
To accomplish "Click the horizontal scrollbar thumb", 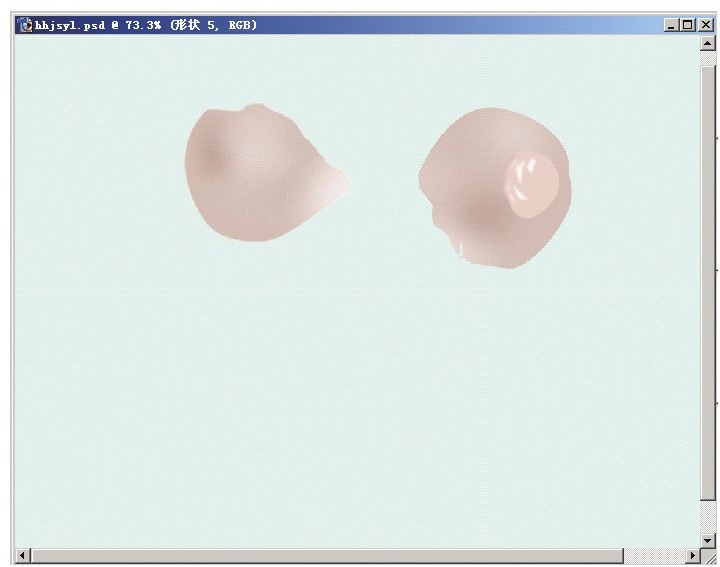I will click(327, 556).
